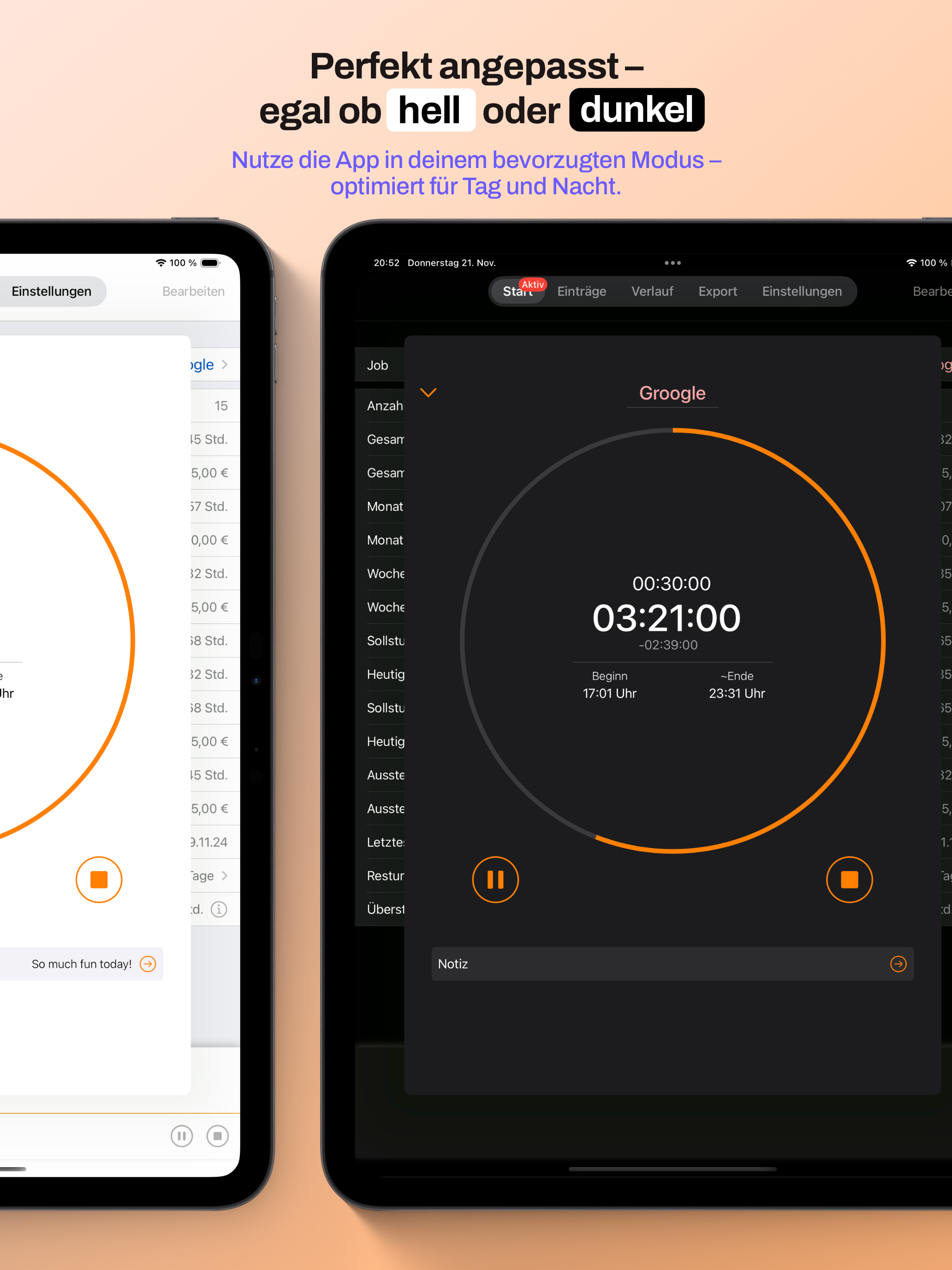952x1270 pixels.
Task: Tap the three-dot multitasking indicator
Action: click(672, 263)
